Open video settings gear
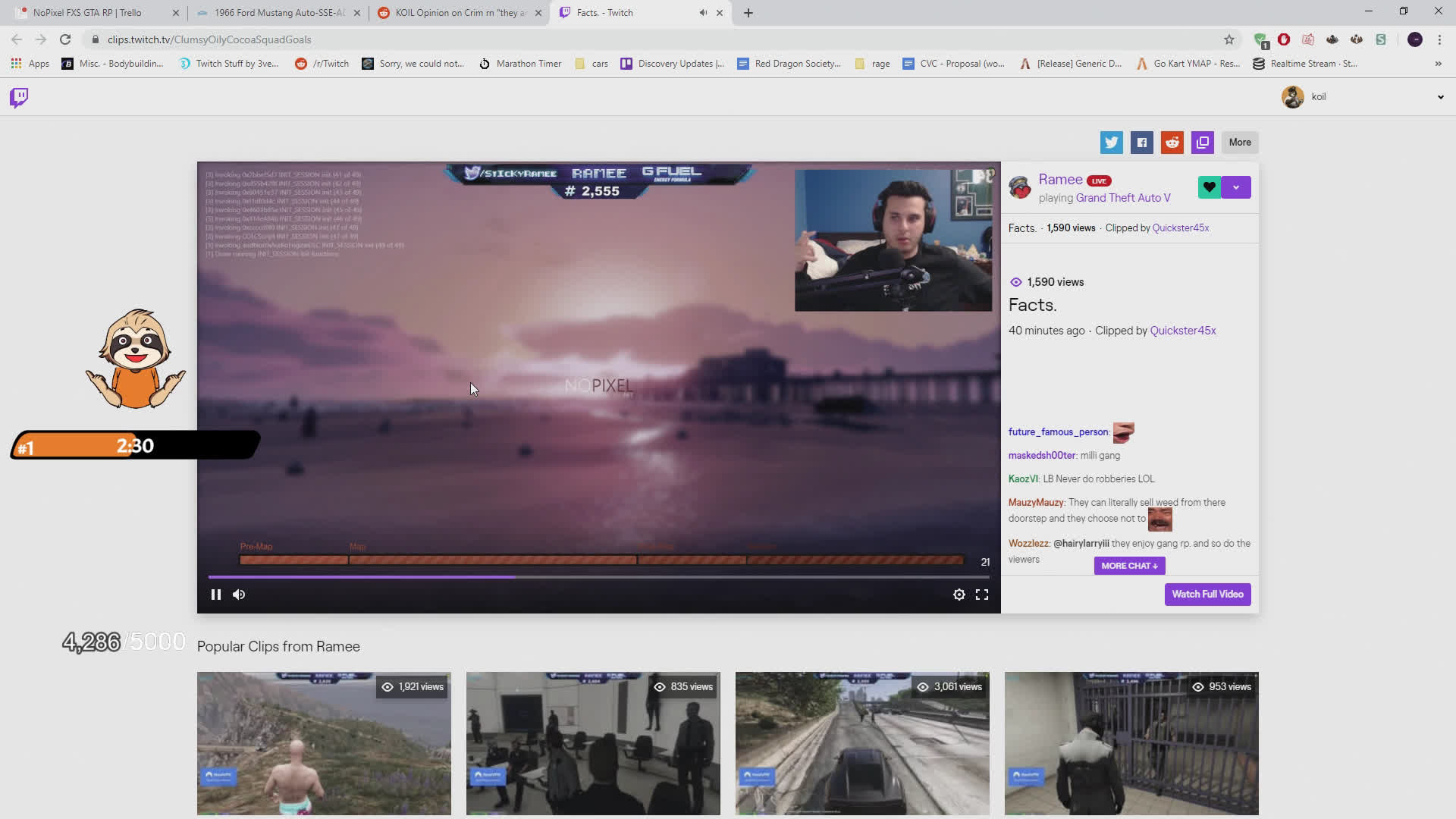 tap(959, 595)
